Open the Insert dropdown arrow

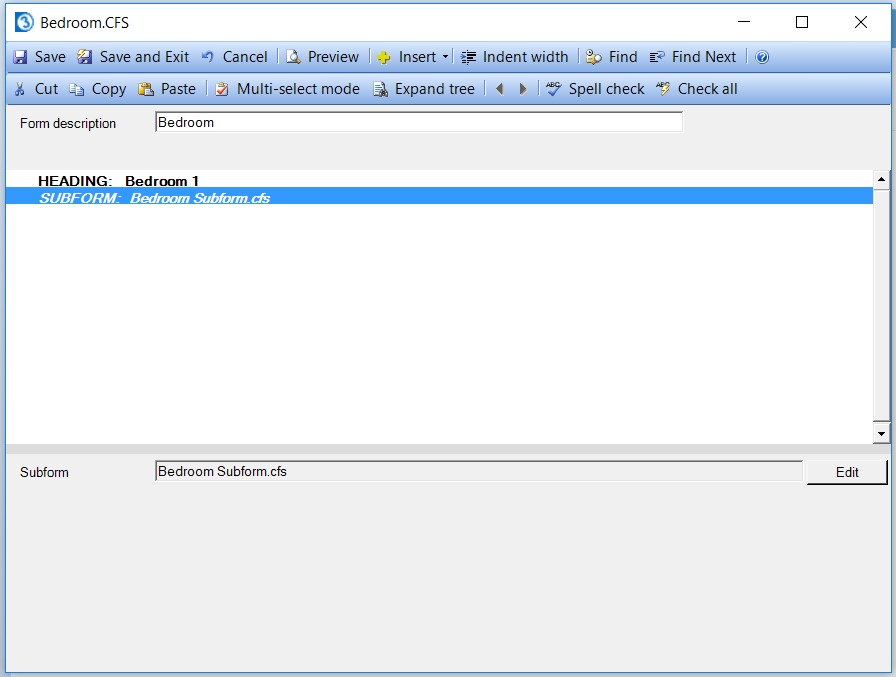click(x=445, y=57)
